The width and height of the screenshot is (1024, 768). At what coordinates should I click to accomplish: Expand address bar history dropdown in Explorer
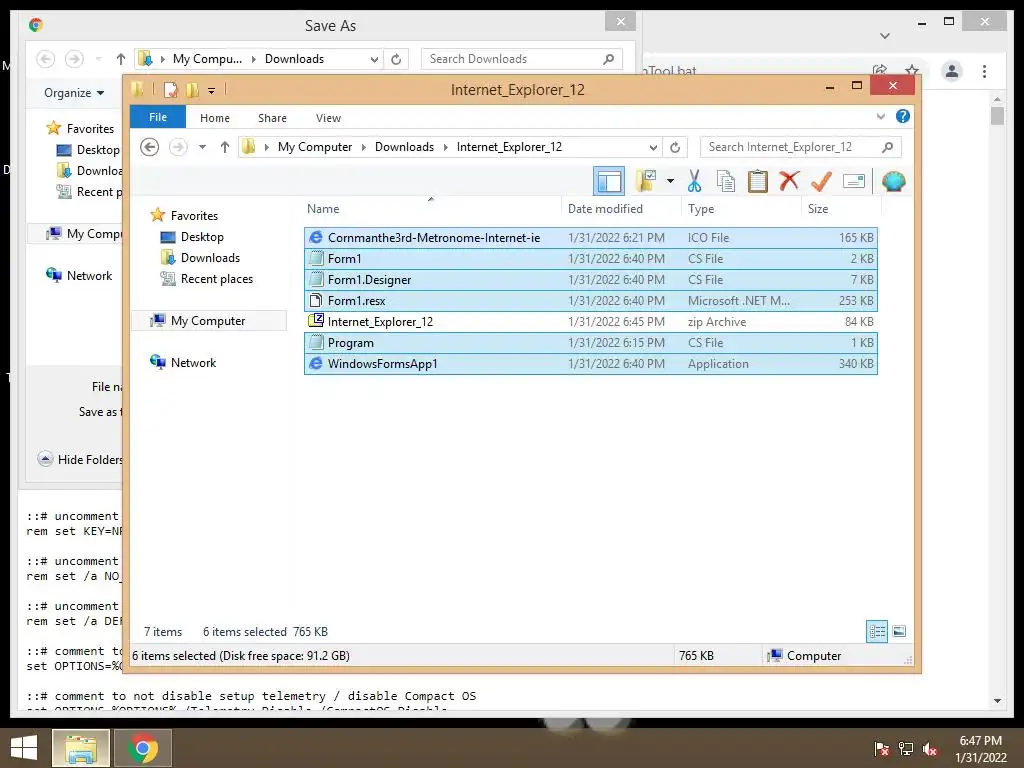[x=653, y=147]
